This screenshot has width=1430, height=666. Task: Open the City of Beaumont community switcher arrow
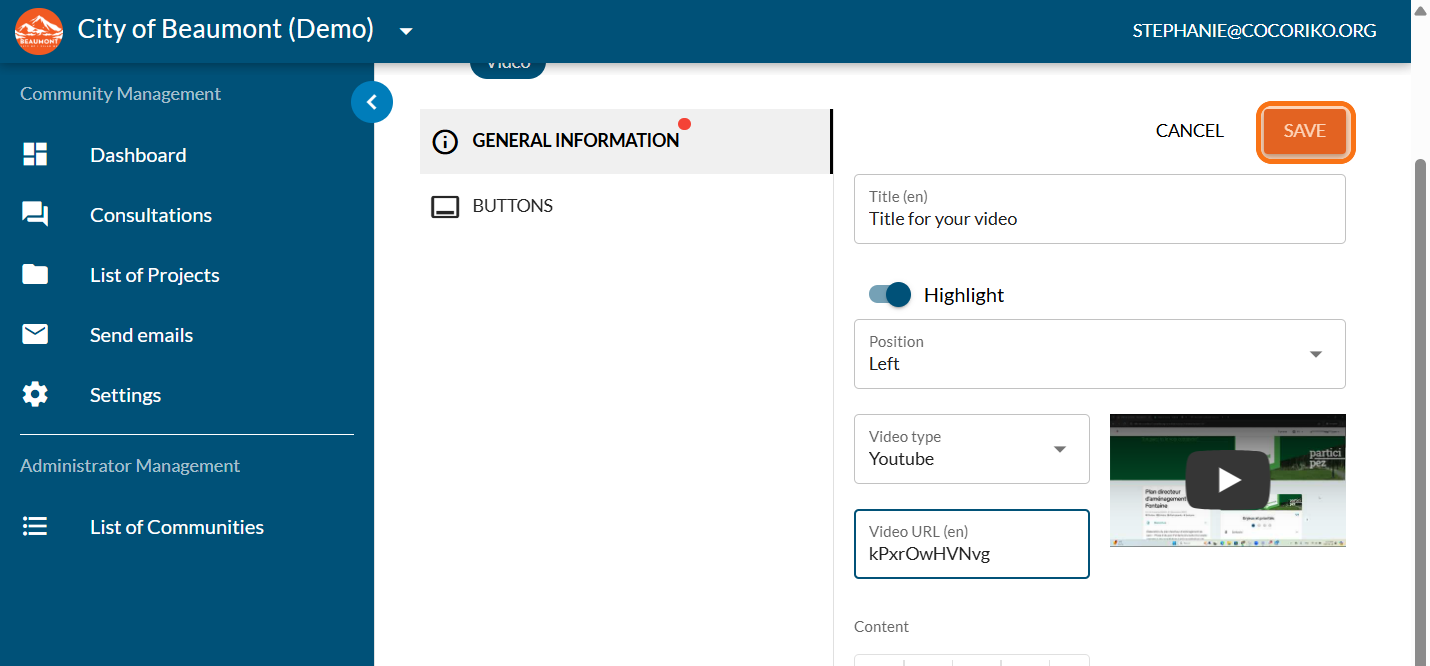click(406, 31)
